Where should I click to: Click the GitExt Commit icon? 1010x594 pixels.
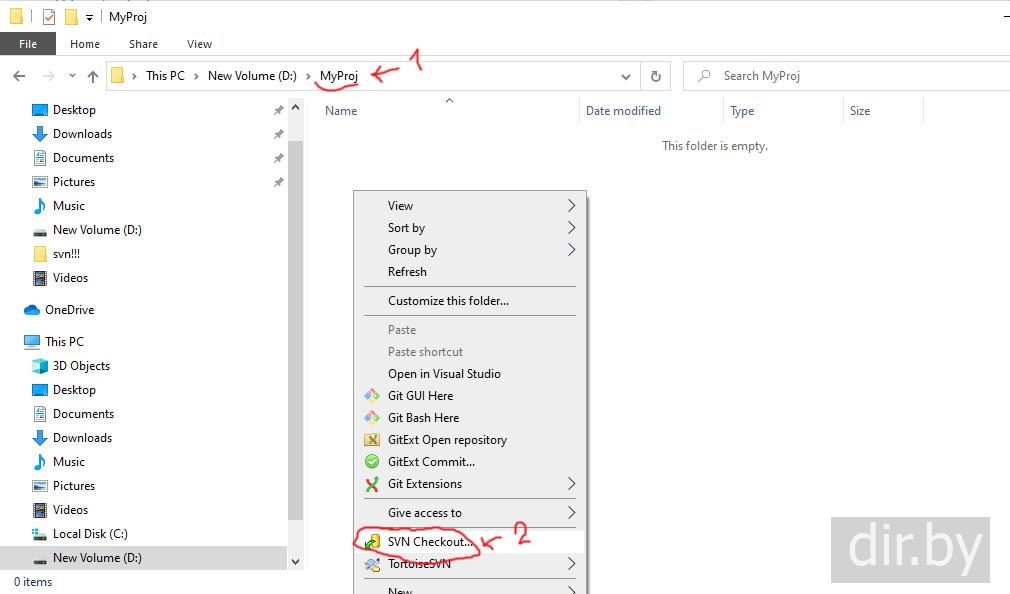[x=372, y=462]
